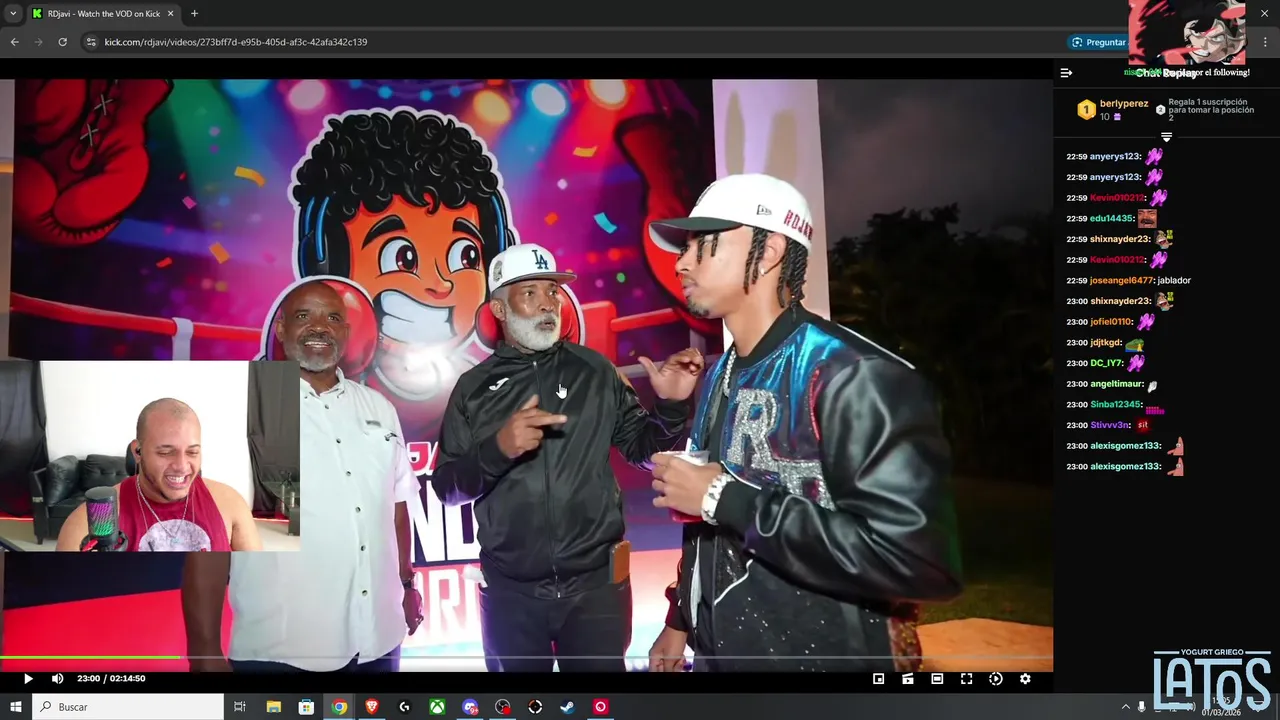Open Discord from the taskbar
The width and height of the screenshot is (1280, 720).
(470, 707)
